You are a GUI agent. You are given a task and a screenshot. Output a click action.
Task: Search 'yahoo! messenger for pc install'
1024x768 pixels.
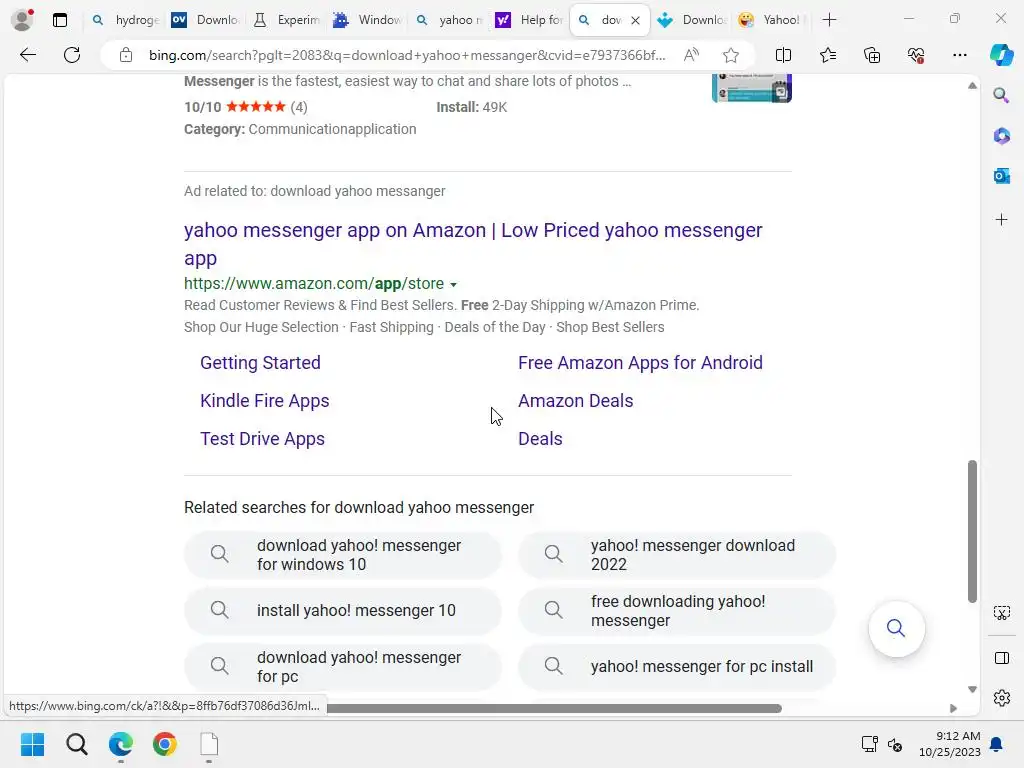677,667
